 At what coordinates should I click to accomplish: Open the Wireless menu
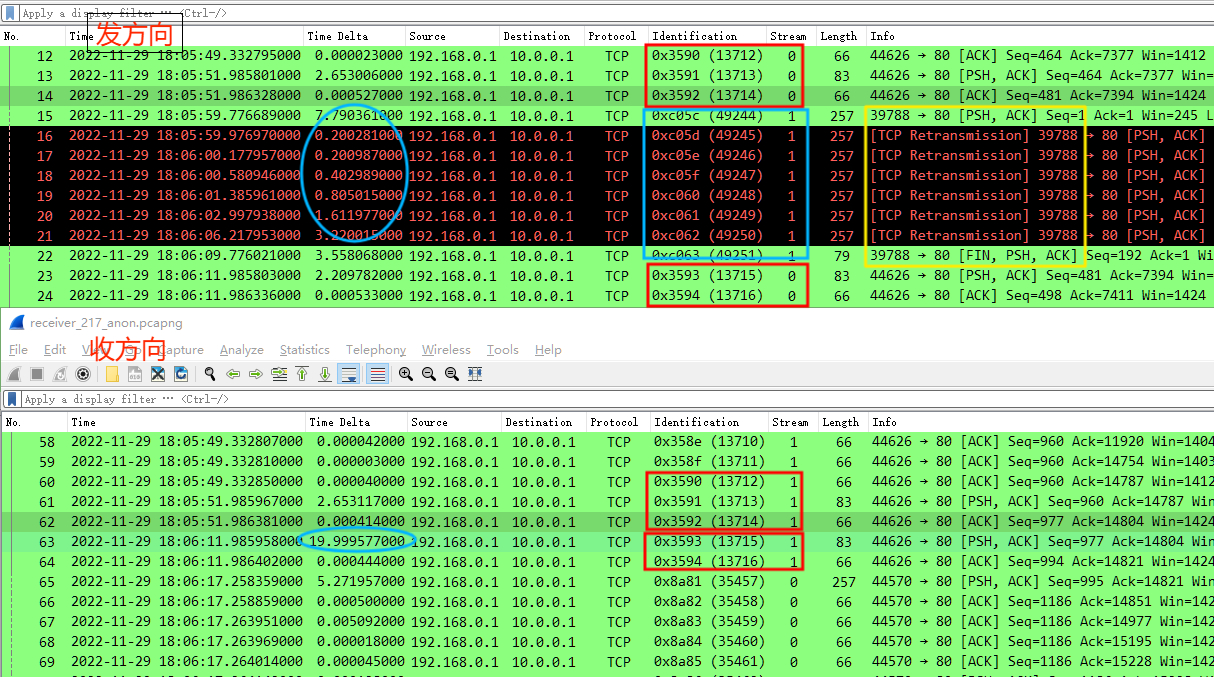tap(446, 349)
